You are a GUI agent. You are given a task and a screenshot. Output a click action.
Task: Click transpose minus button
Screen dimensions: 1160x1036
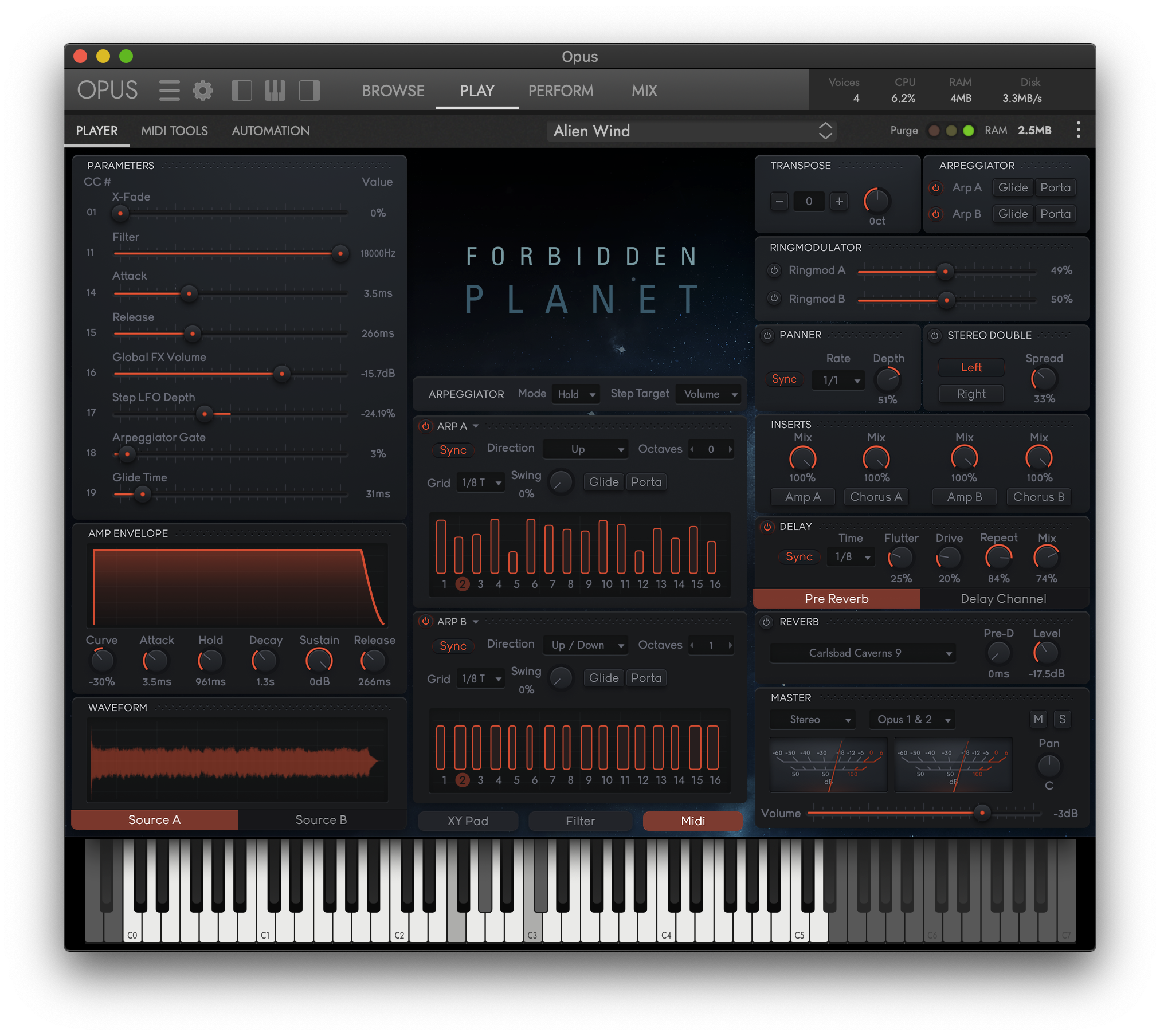pos(779,201)
